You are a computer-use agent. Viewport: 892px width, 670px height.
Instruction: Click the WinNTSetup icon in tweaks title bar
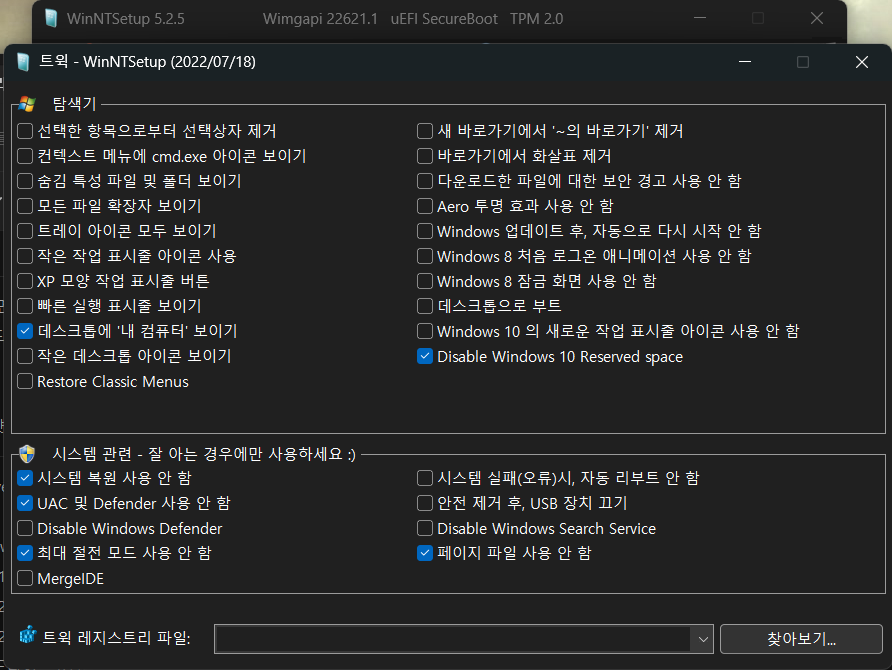(23, 61)
